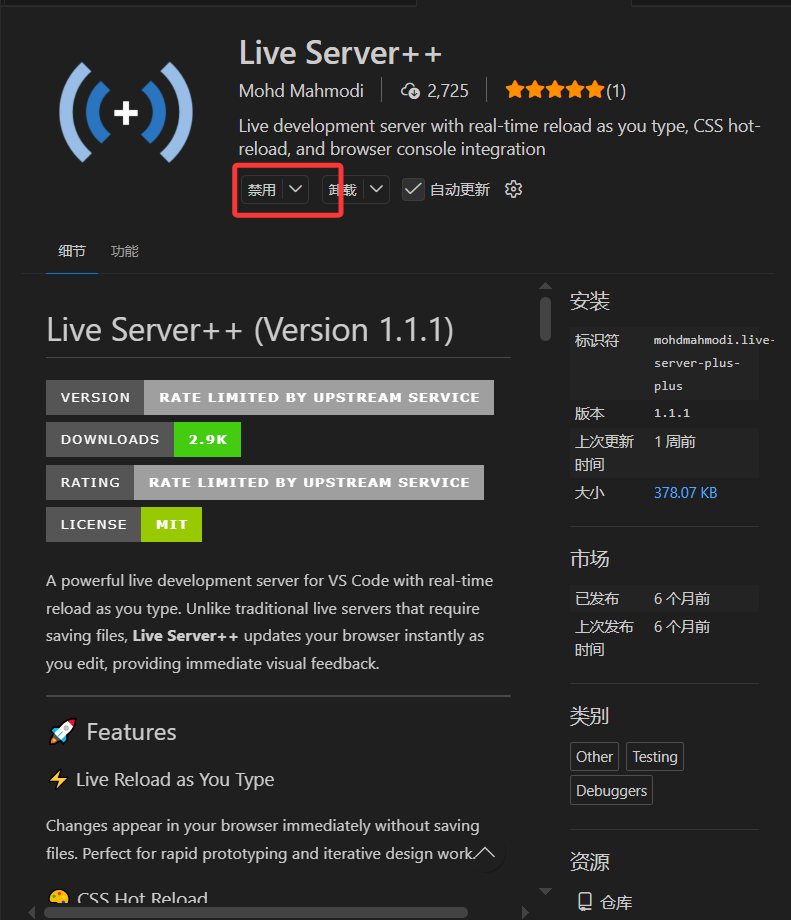Click the five-star rating
Screen dimensions: 791x920
pos(554,91)
